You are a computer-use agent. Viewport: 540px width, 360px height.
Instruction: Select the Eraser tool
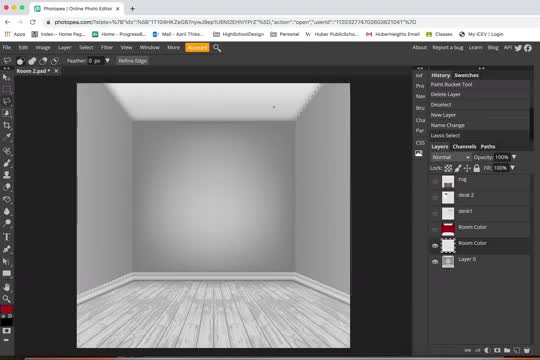click(x=7, y=187)
